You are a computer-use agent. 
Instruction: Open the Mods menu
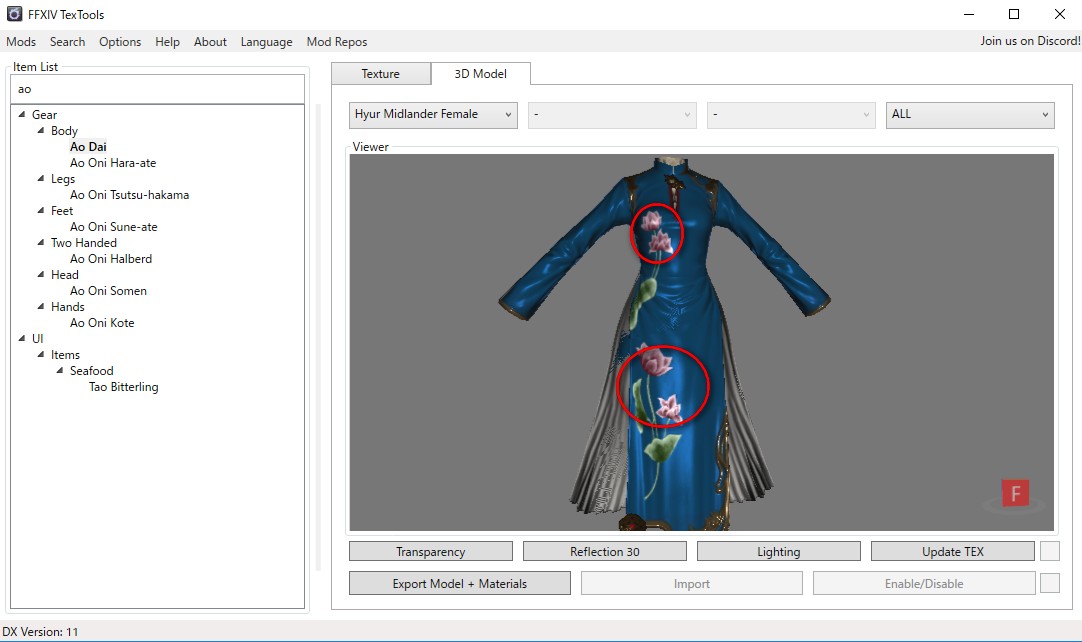21,42
